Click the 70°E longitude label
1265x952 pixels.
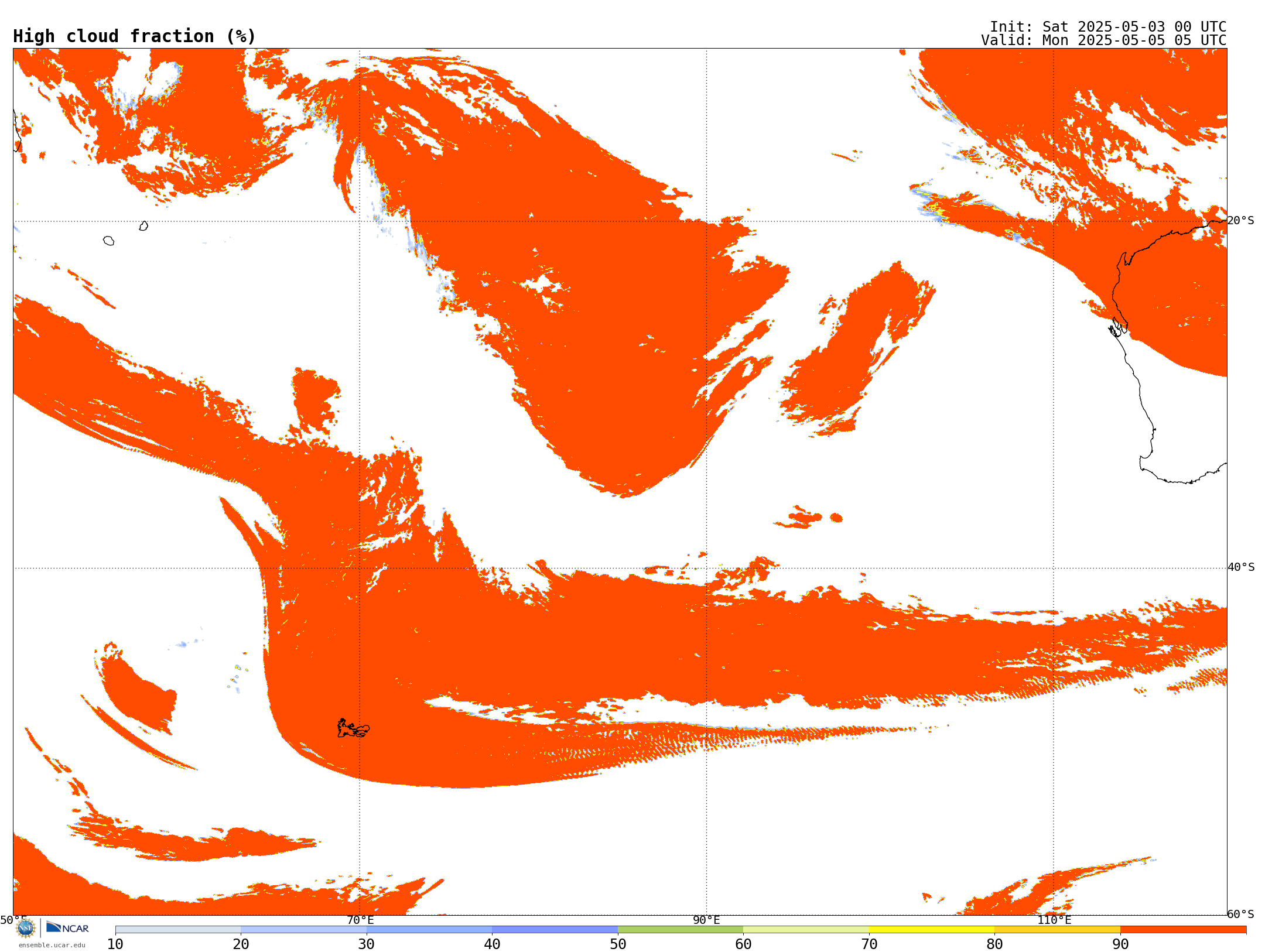[x=360, y=920]
